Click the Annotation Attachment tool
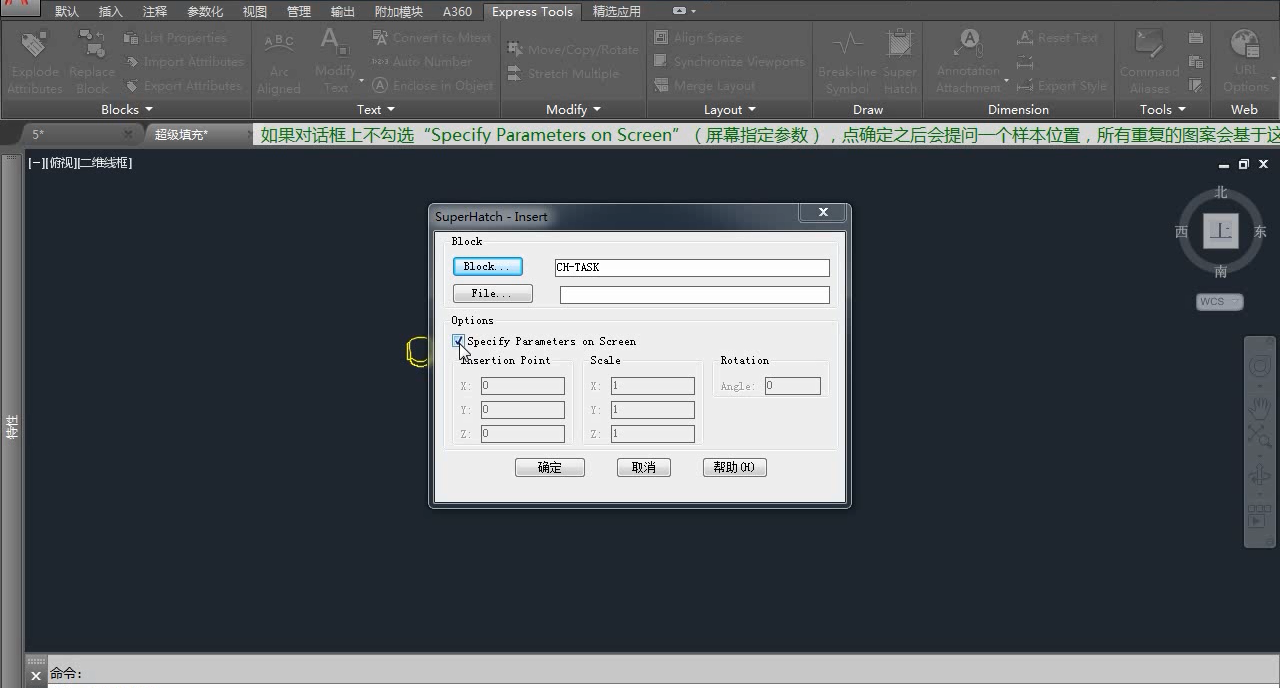The height and width of the screenshot is (688, 1280). pos(968,62)
